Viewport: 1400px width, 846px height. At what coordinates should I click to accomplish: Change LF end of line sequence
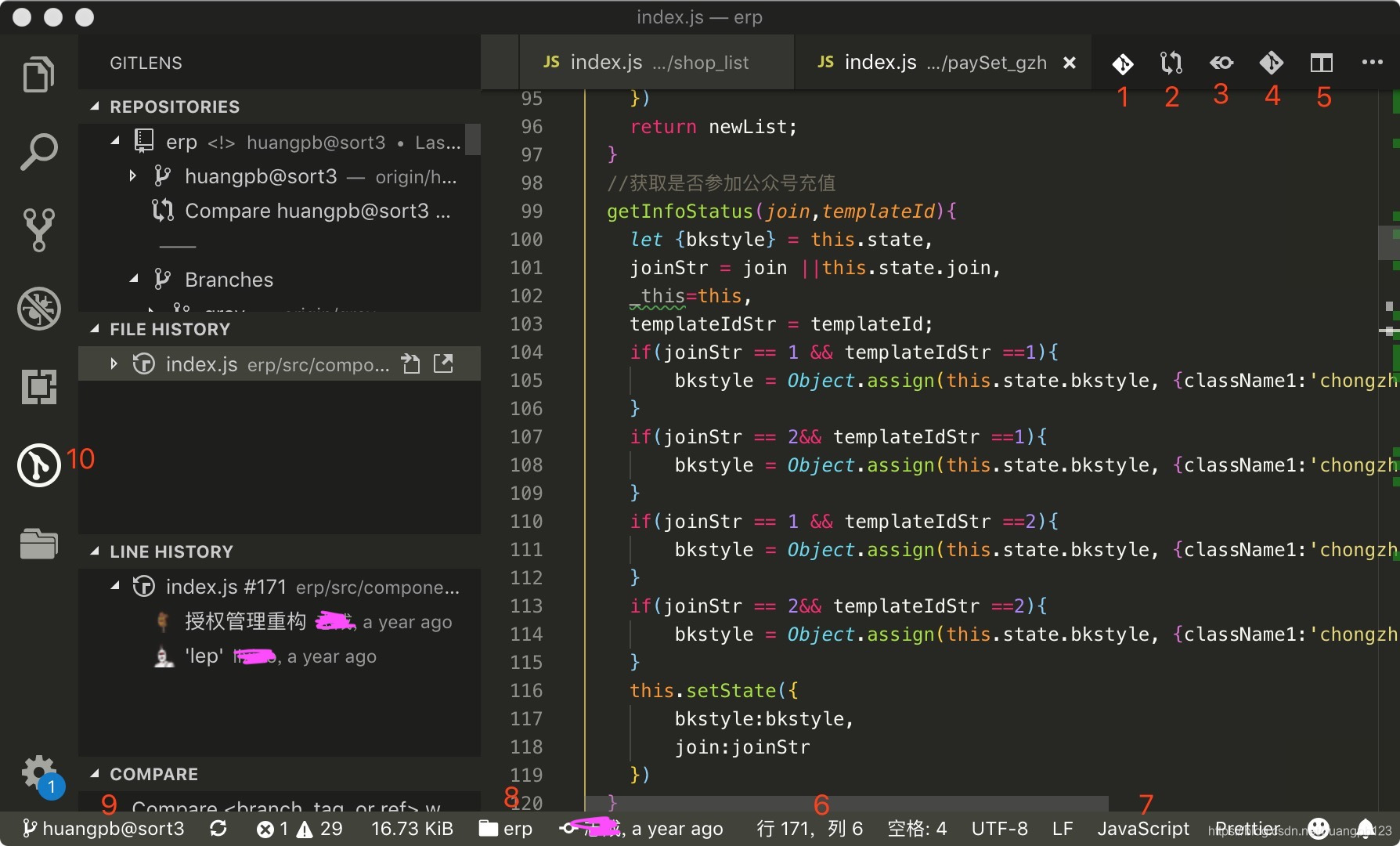[x=1063, y=829]
